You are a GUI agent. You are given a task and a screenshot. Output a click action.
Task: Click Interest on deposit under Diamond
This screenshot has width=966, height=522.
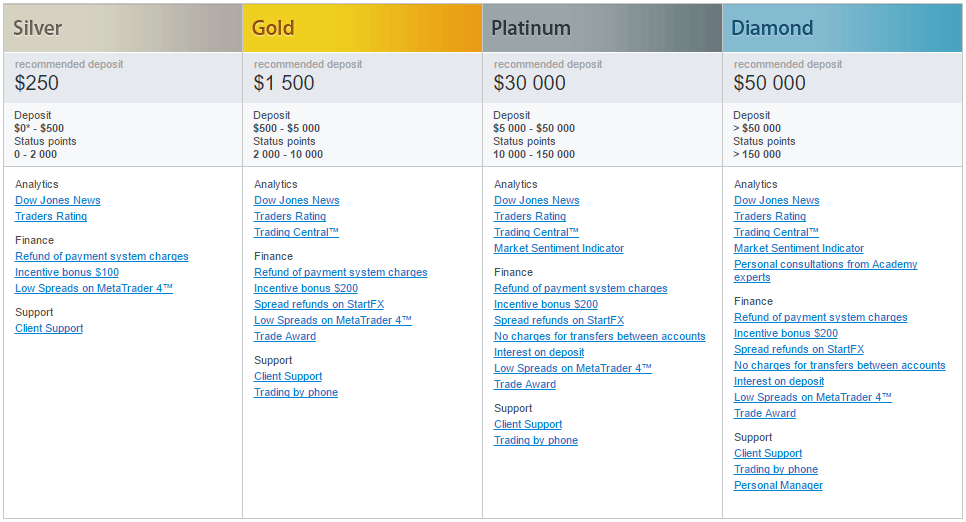pyautogui.click(x=779, y=381)
